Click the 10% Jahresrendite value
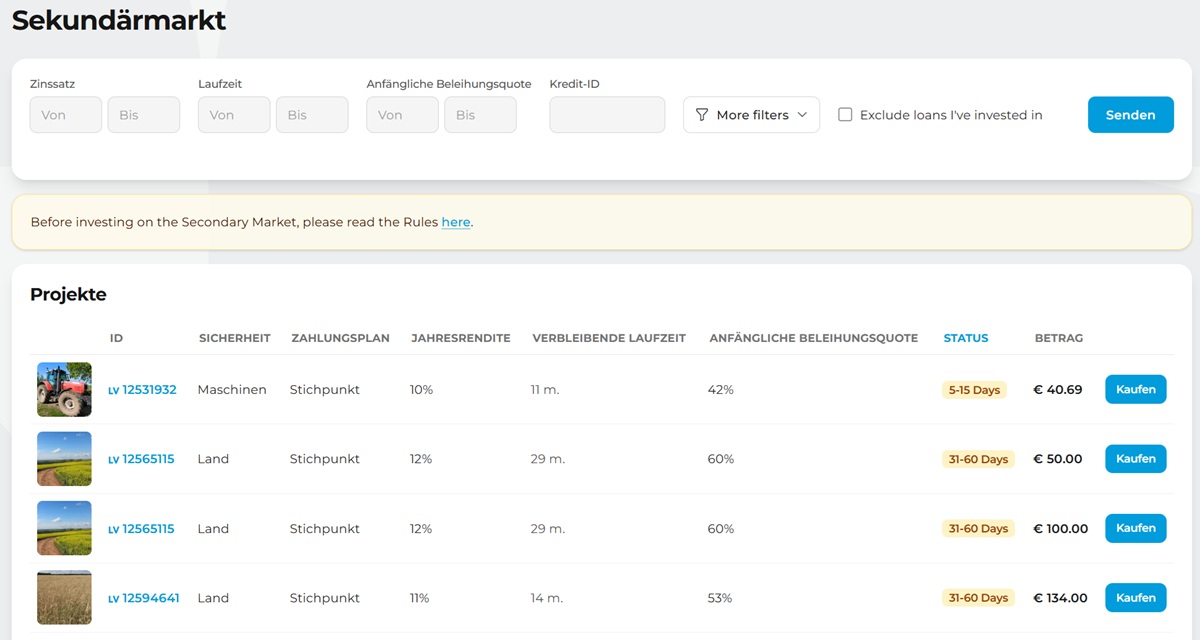 421,390
